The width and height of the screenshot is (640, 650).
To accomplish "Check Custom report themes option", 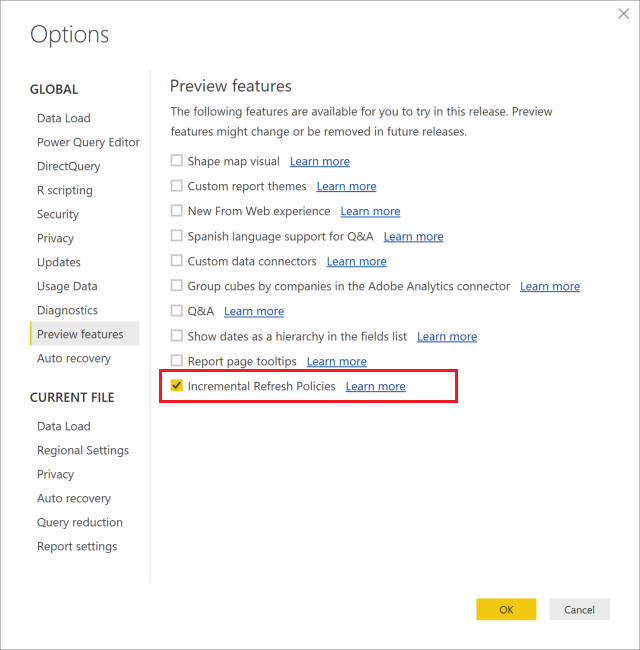I will (177, 185).
